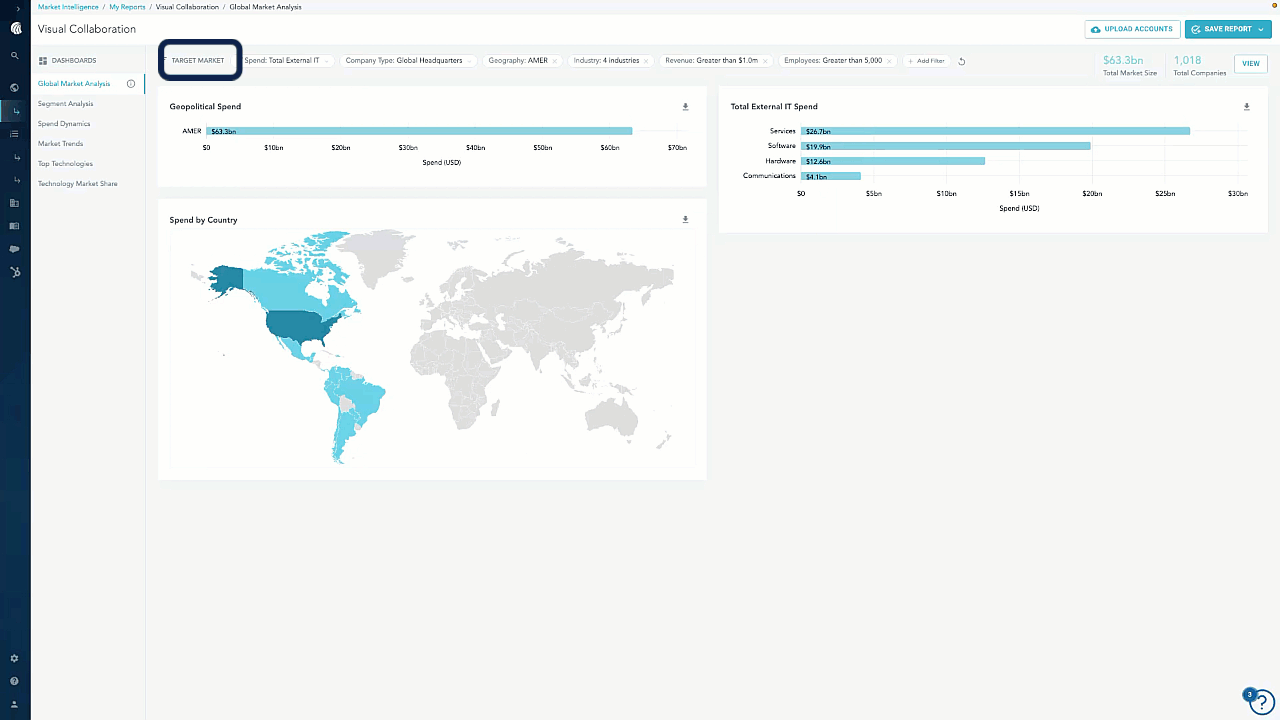
Task: Open the list icon in sidebar
Action: (15, 134)
